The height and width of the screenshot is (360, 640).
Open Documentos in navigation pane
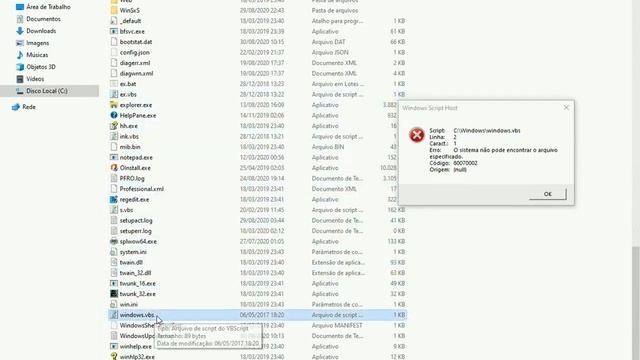(x=43, y=19)
